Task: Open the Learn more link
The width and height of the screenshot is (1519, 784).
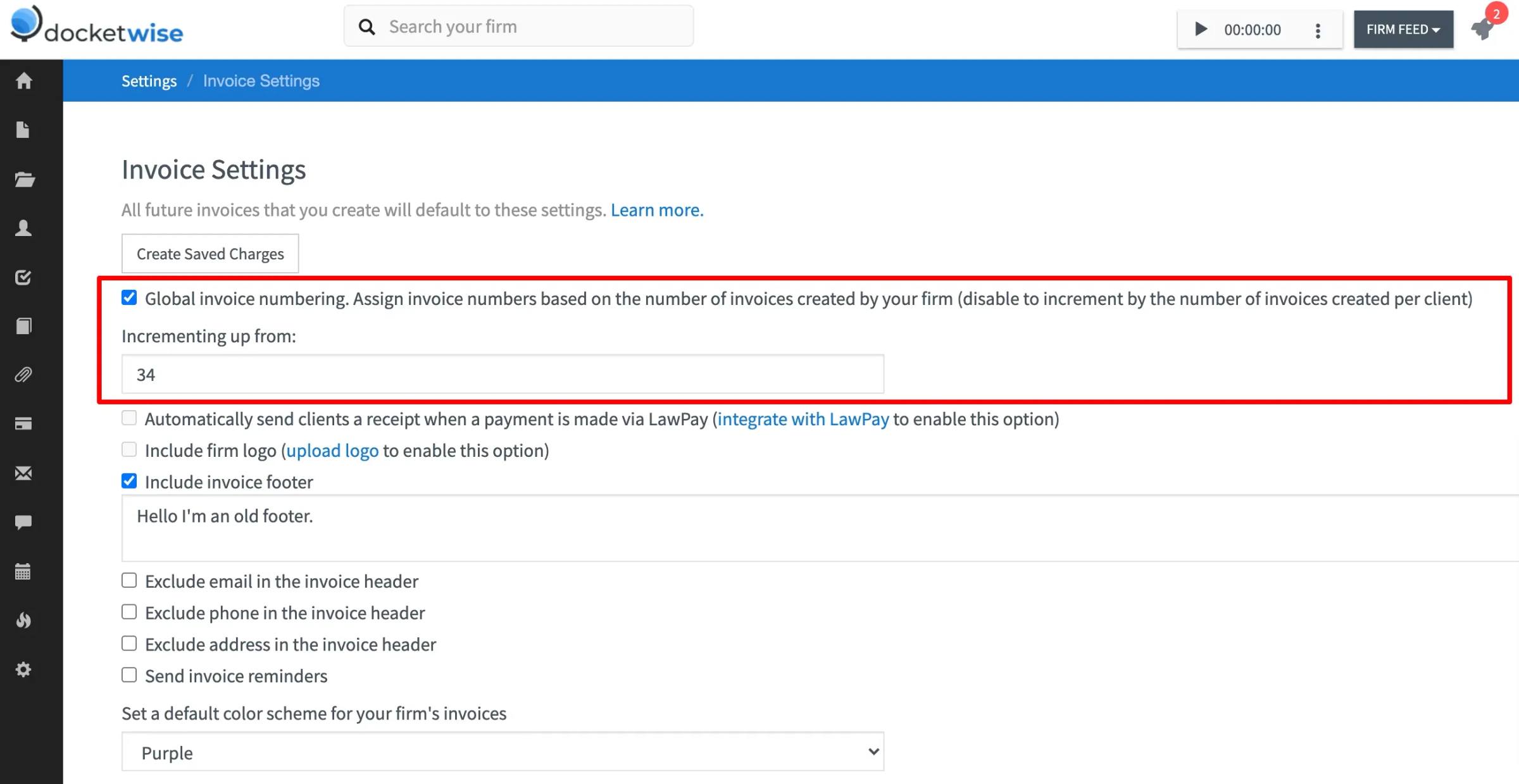Action: point(656,209)
